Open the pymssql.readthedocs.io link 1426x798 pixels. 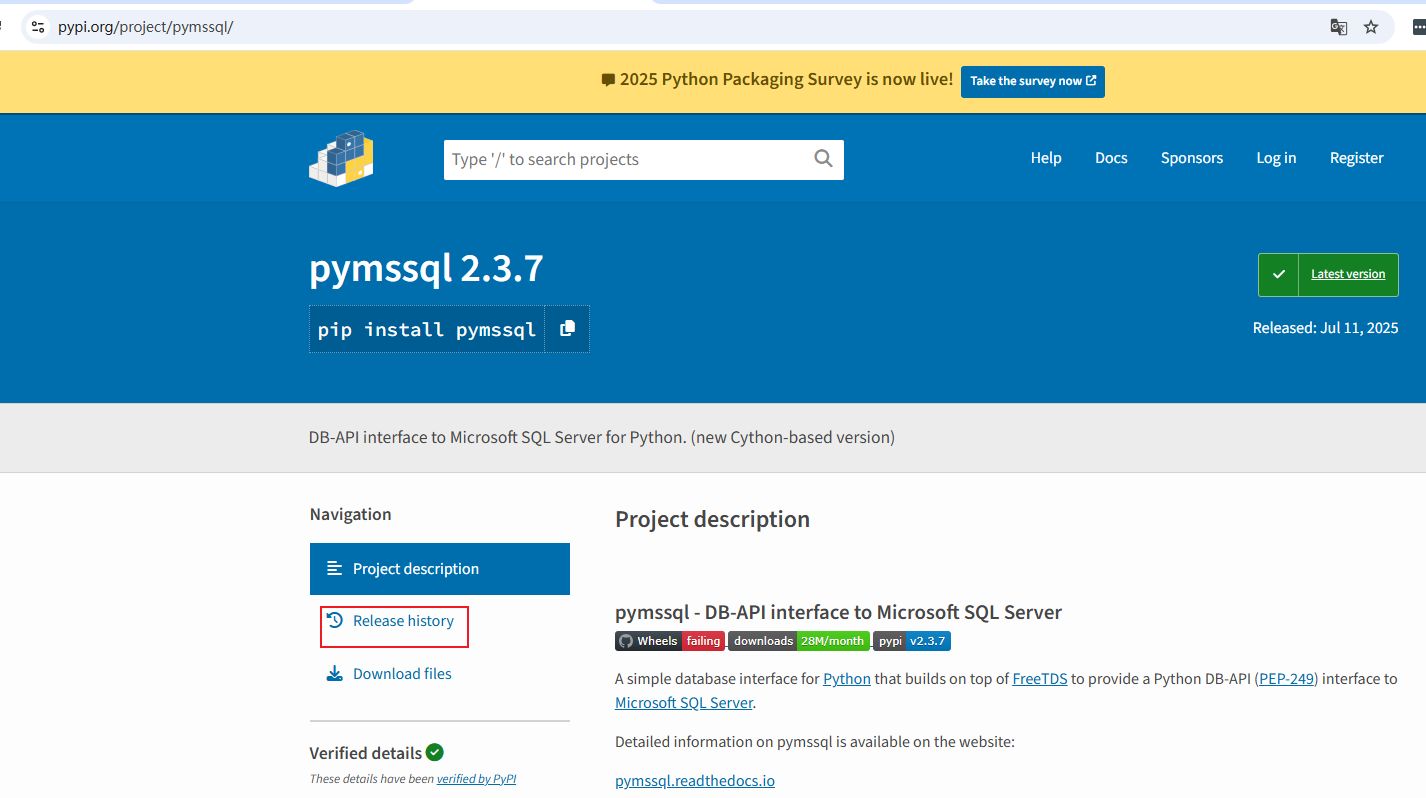(694, 780)
